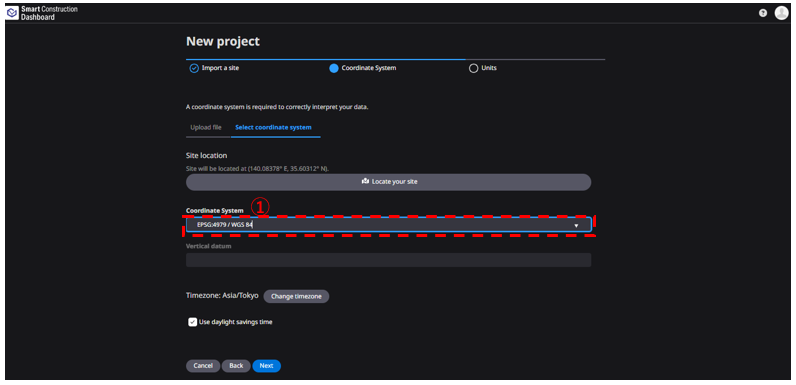Click the Change timezone button

point(296,296)
